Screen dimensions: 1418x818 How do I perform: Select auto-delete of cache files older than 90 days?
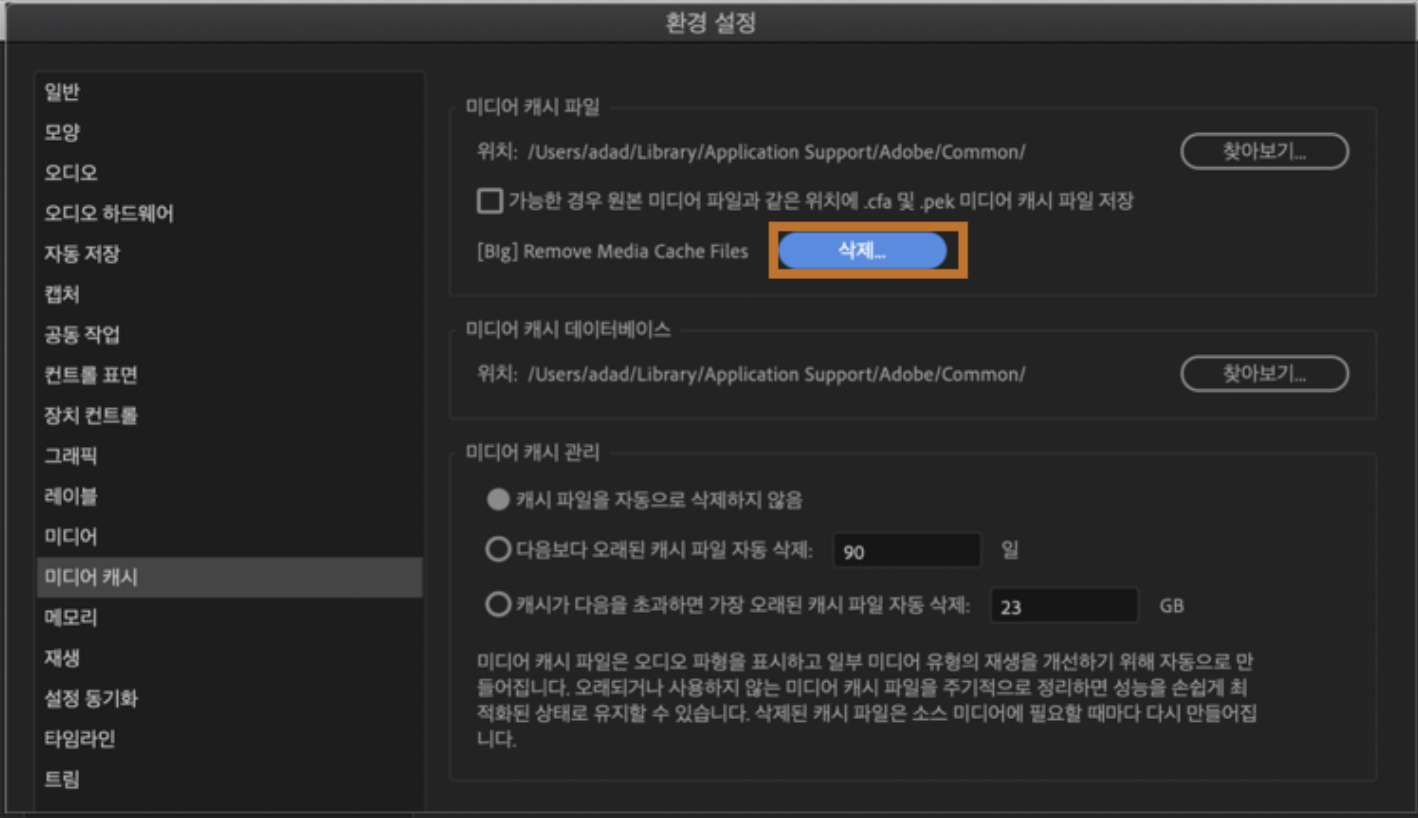tap(498, 548)
